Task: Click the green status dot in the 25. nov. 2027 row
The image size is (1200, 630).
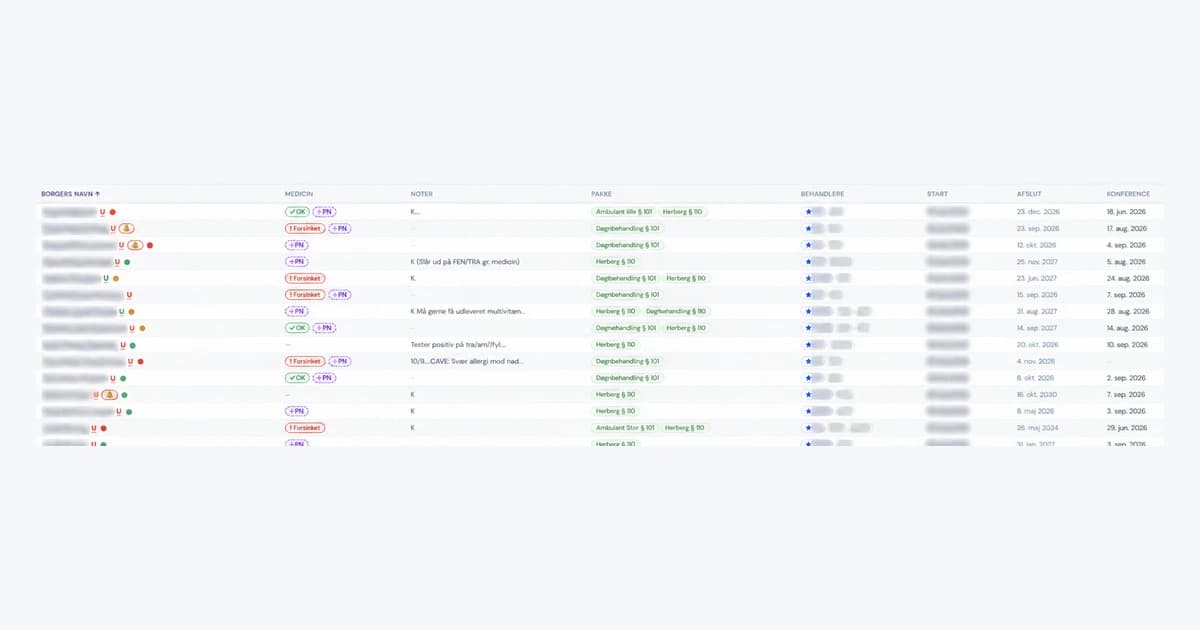Action: tap(127, 262)
